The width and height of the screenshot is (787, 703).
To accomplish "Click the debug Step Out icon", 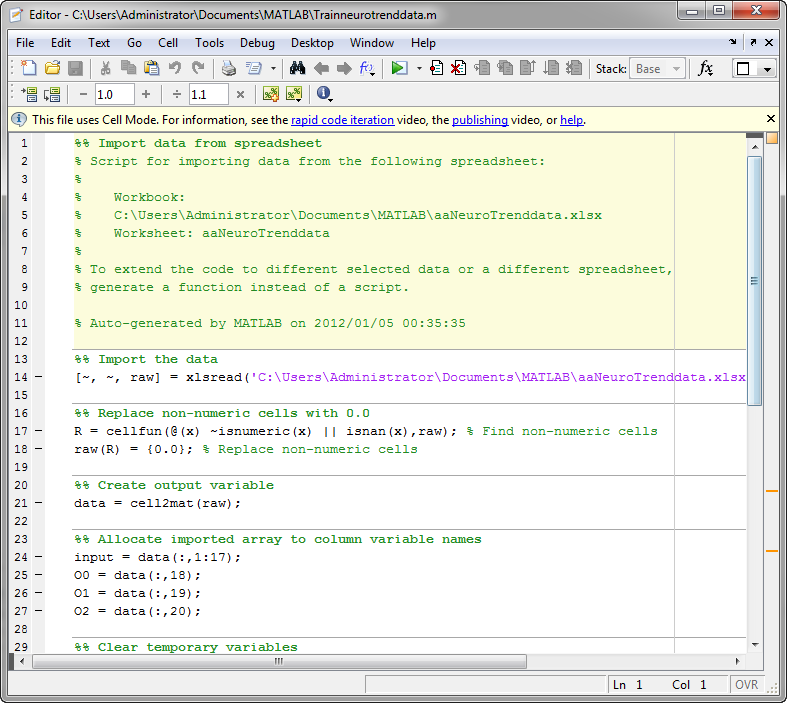I will (528, 68).
